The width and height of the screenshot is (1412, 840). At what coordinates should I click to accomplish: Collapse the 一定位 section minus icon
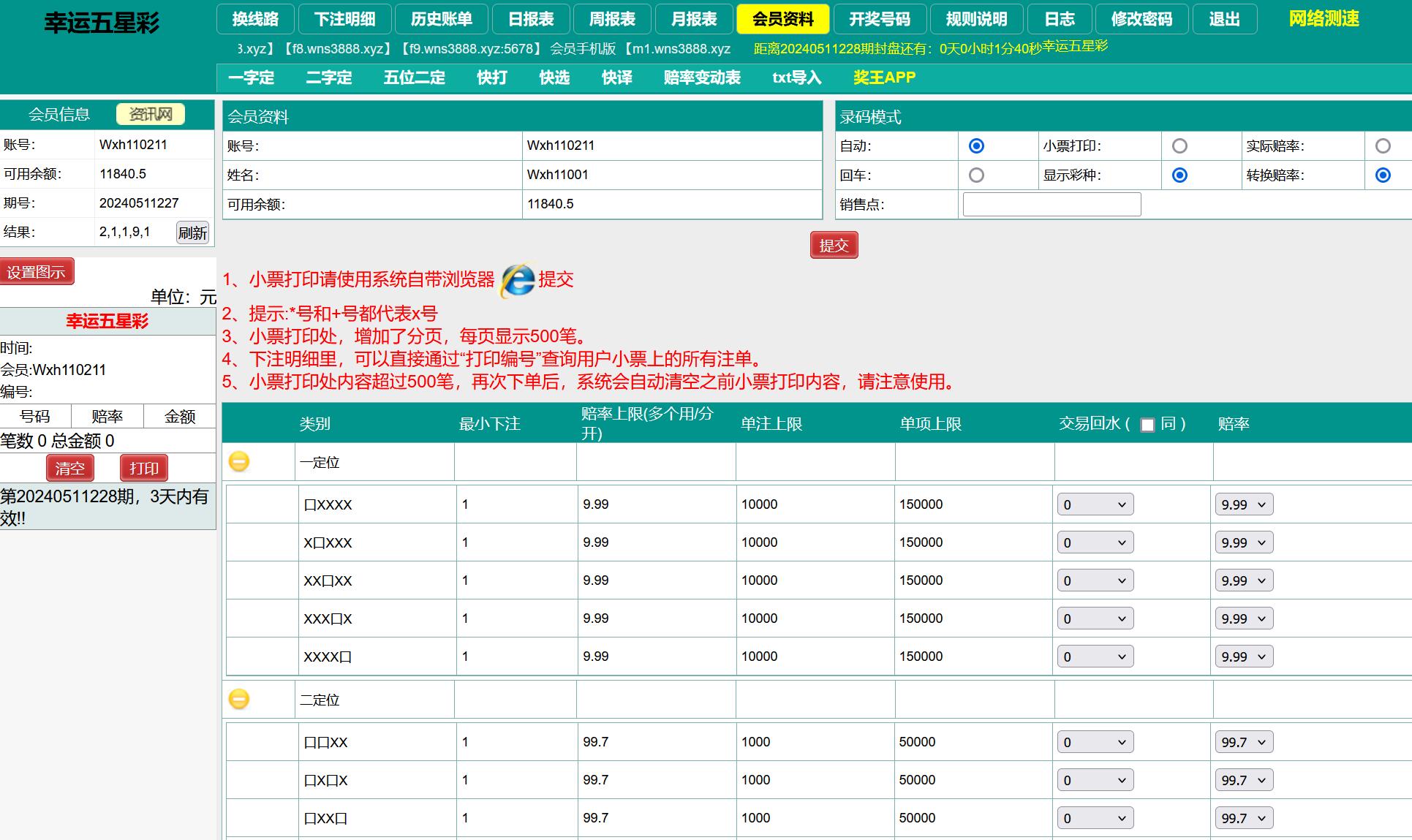[239, 461]
